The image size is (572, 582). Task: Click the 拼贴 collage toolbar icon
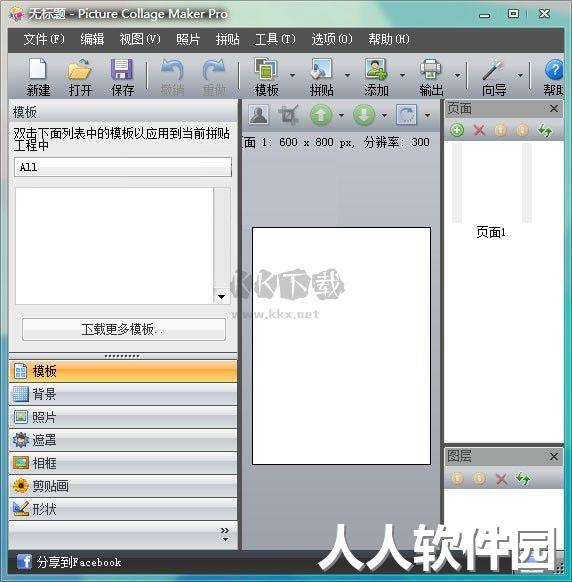[321, 69]
